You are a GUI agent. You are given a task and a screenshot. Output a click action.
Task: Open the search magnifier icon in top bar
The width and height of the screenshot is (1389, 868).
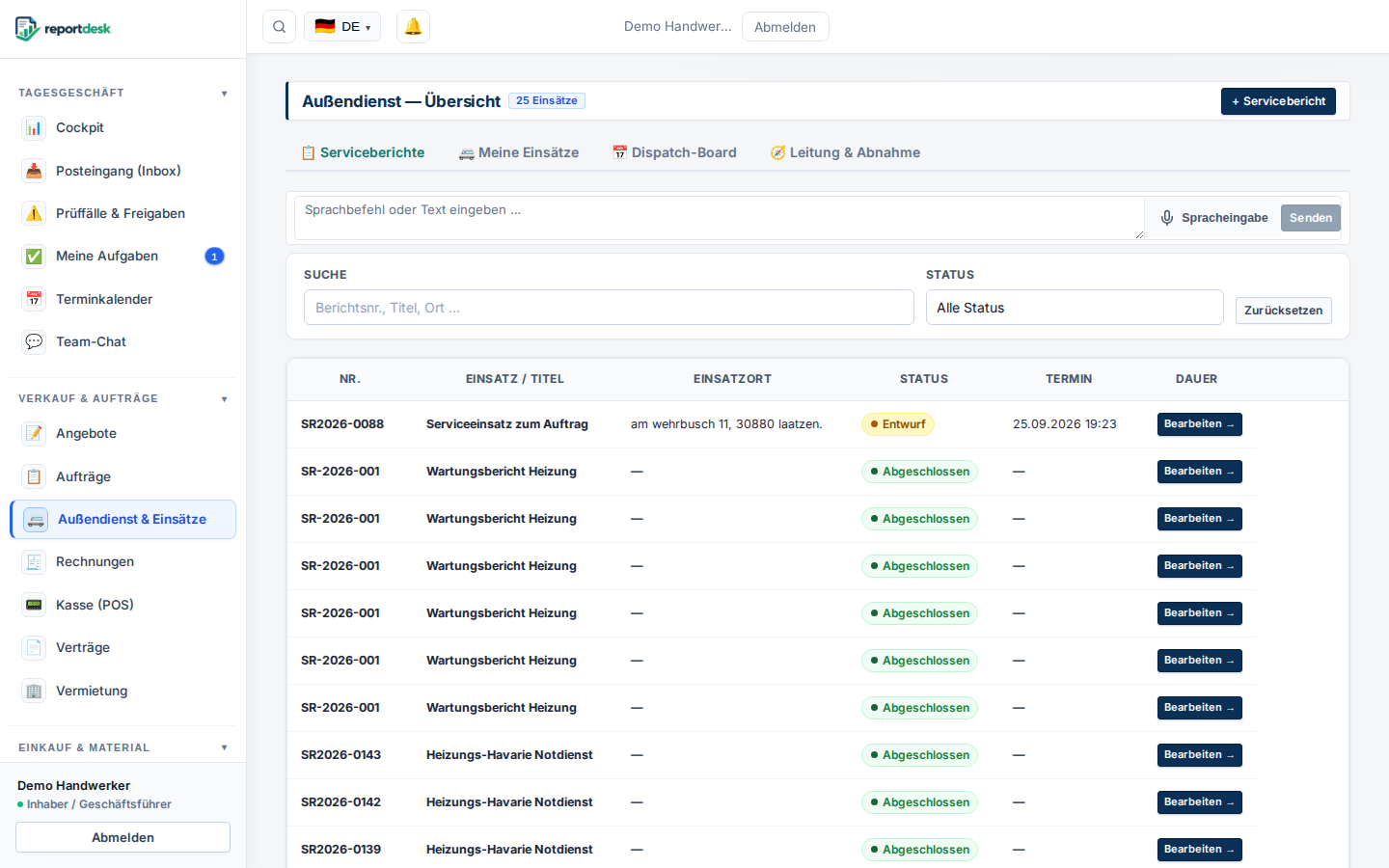pos(279,27)
